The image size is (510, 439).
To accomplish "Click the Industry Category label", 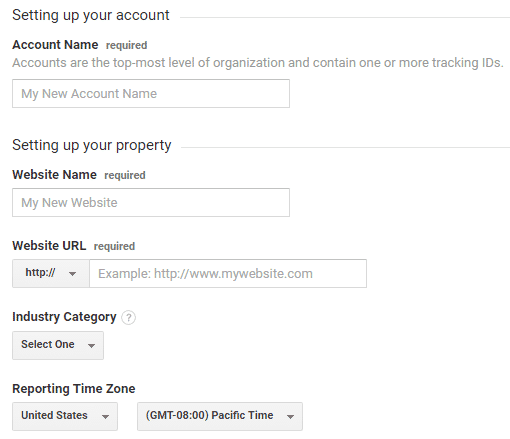I will pos(64,317).
